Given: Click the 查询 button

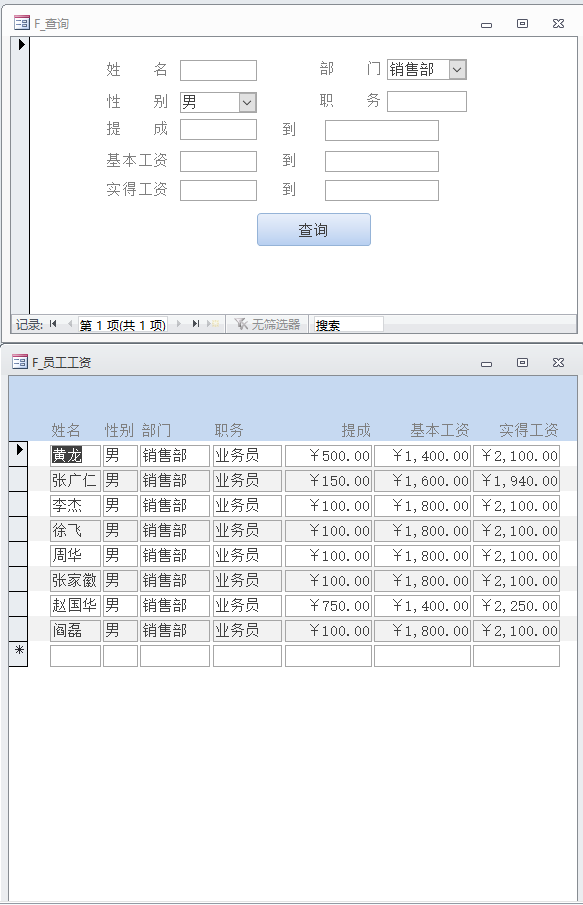Looking at the screenshot, I should click(x=313, y=230).
